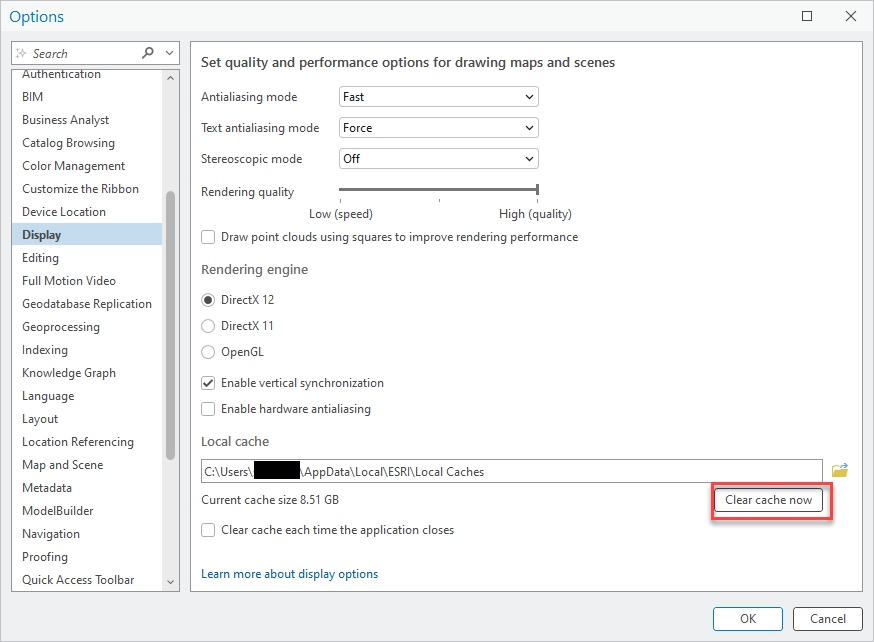
Task: Open the Stereoscopic mode dropdown
Action: coord(527,158)
